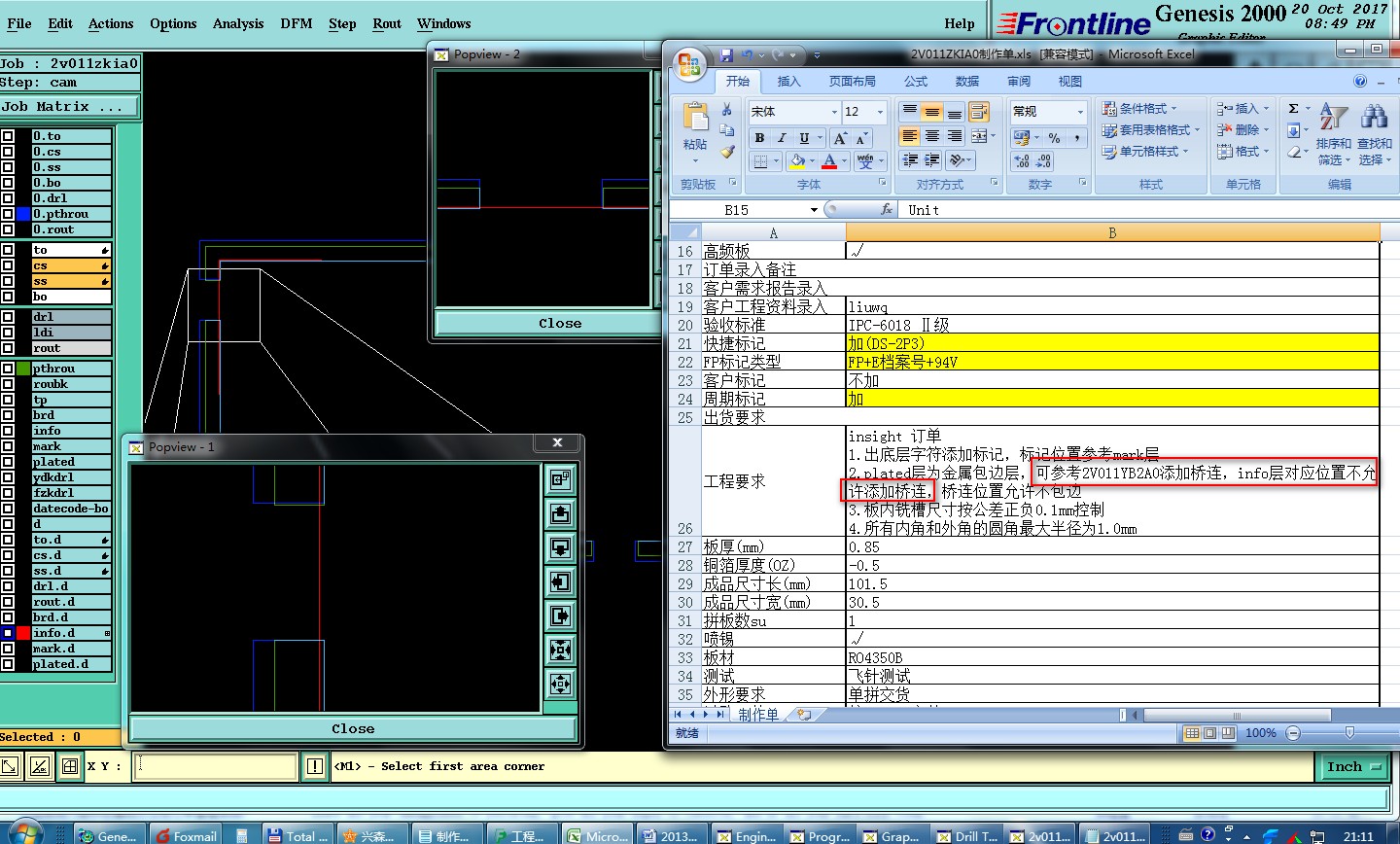Image resolution: width=1400 pixels, height=844 pixels.
Task: Open the fill color dropdown arrow
Action: click(x=812, y=161)
